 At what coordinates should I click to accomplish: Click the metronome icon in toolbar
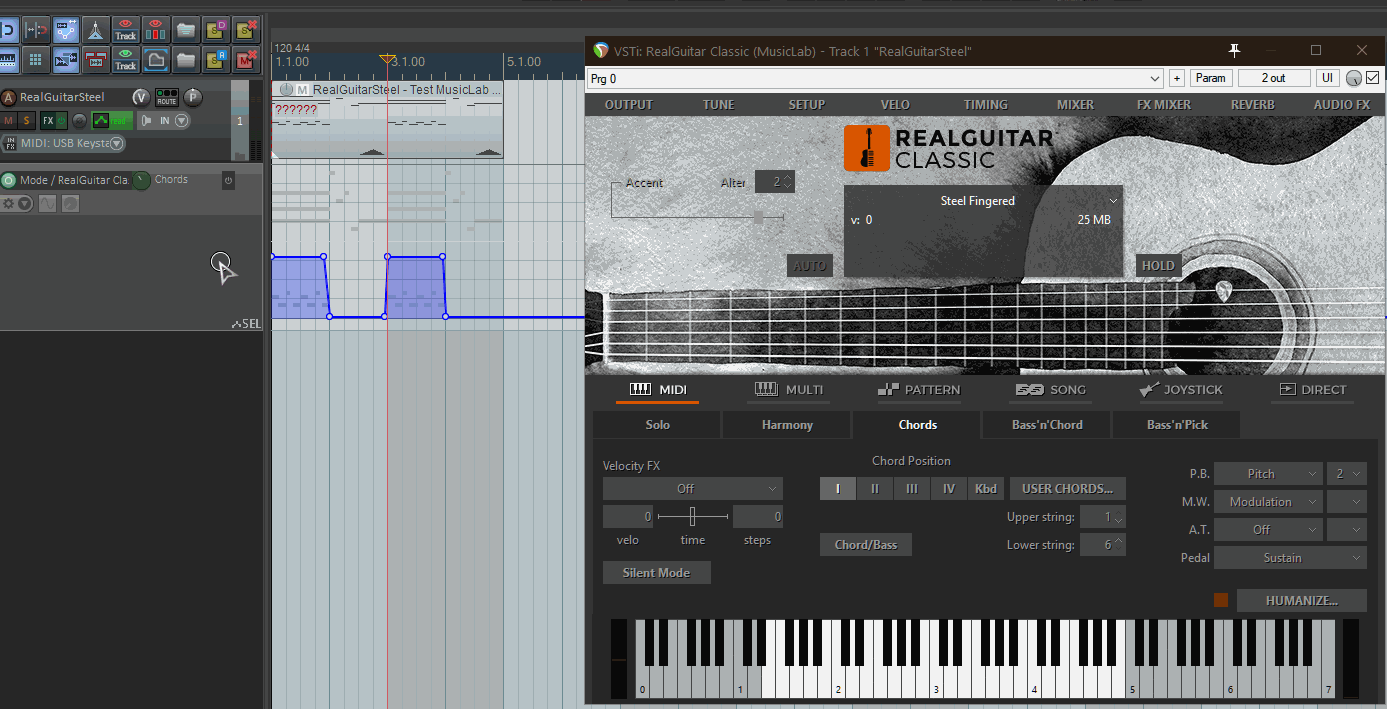pyautogui.click(x=96, y=29)
